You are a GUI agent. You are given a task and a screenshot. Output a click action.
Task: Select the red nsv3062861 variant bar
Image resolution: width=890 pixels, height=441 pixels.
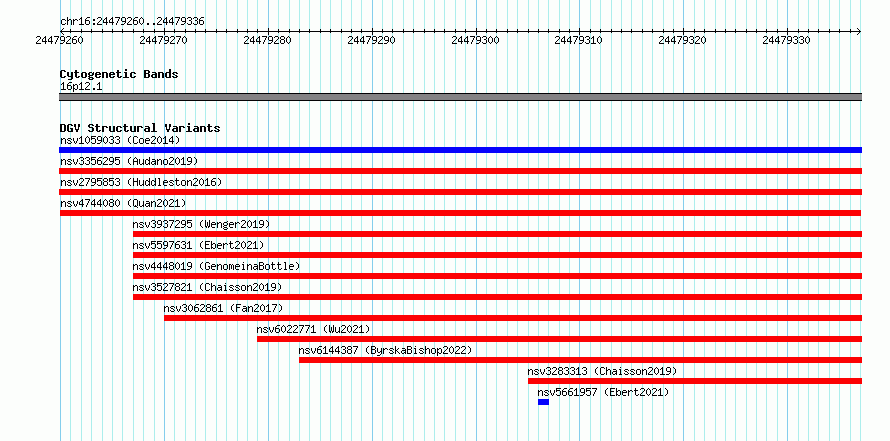(513, 318)
